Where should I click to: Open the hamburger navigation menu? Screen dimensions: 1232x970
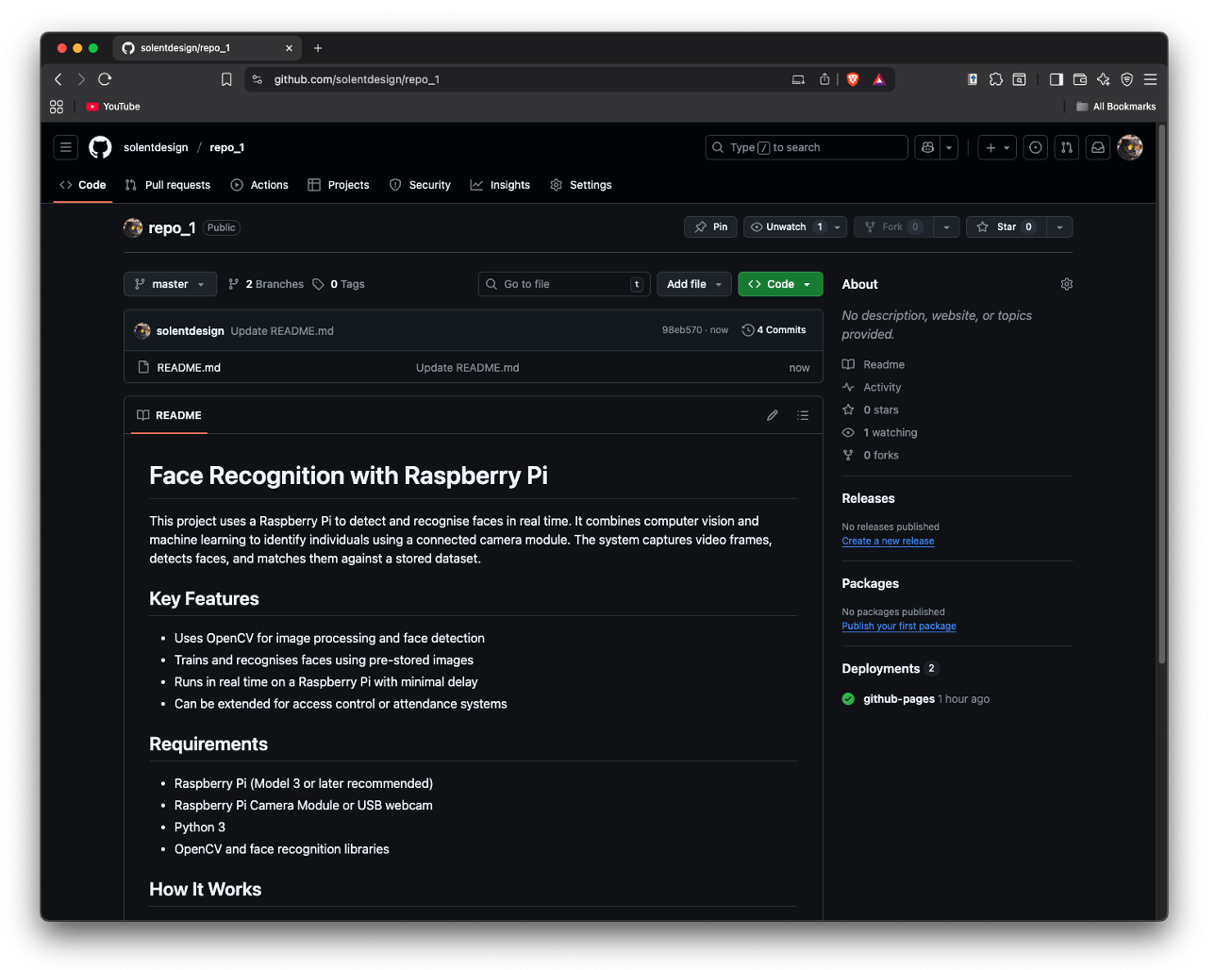click(66, 147)
